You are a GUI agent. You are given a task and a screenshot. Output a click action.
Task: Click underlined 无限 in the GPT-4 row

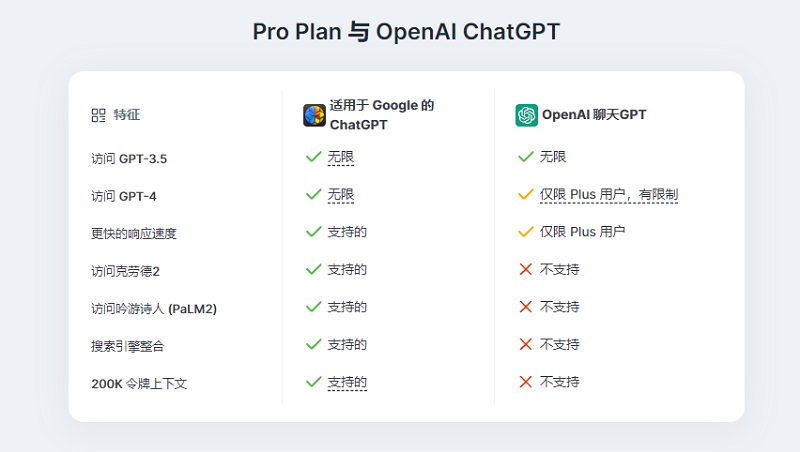click(341, 195)
